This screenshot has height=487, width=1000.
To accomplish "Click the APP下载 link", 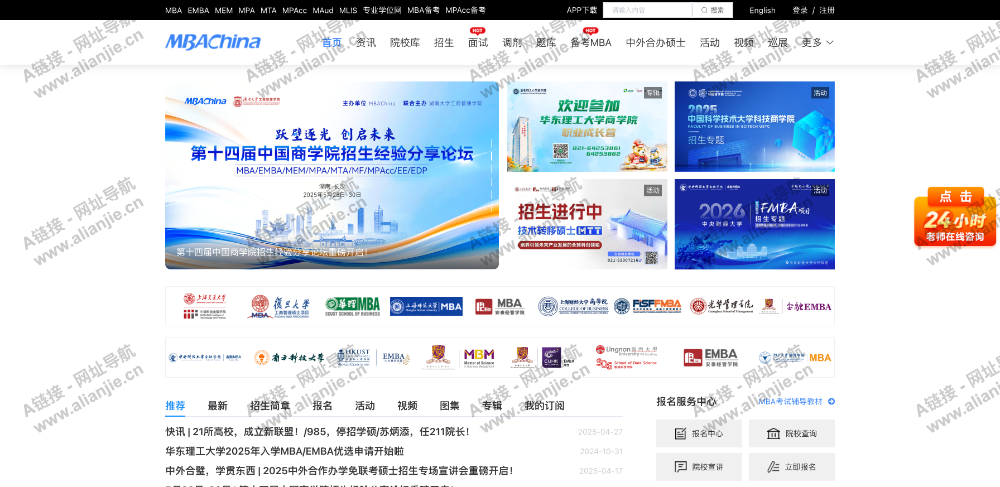I will 581,10.
